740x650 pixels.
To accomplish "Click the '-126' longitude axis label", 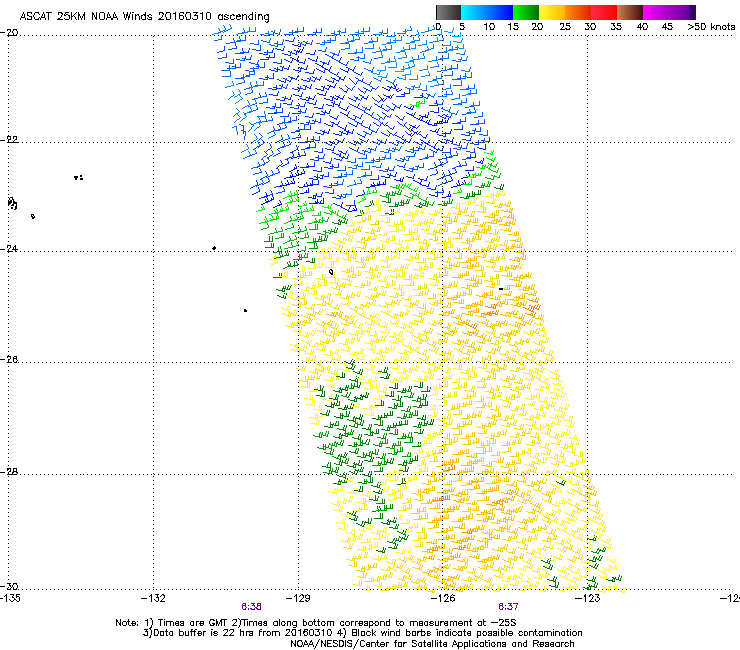I will (x=443, y=599).
